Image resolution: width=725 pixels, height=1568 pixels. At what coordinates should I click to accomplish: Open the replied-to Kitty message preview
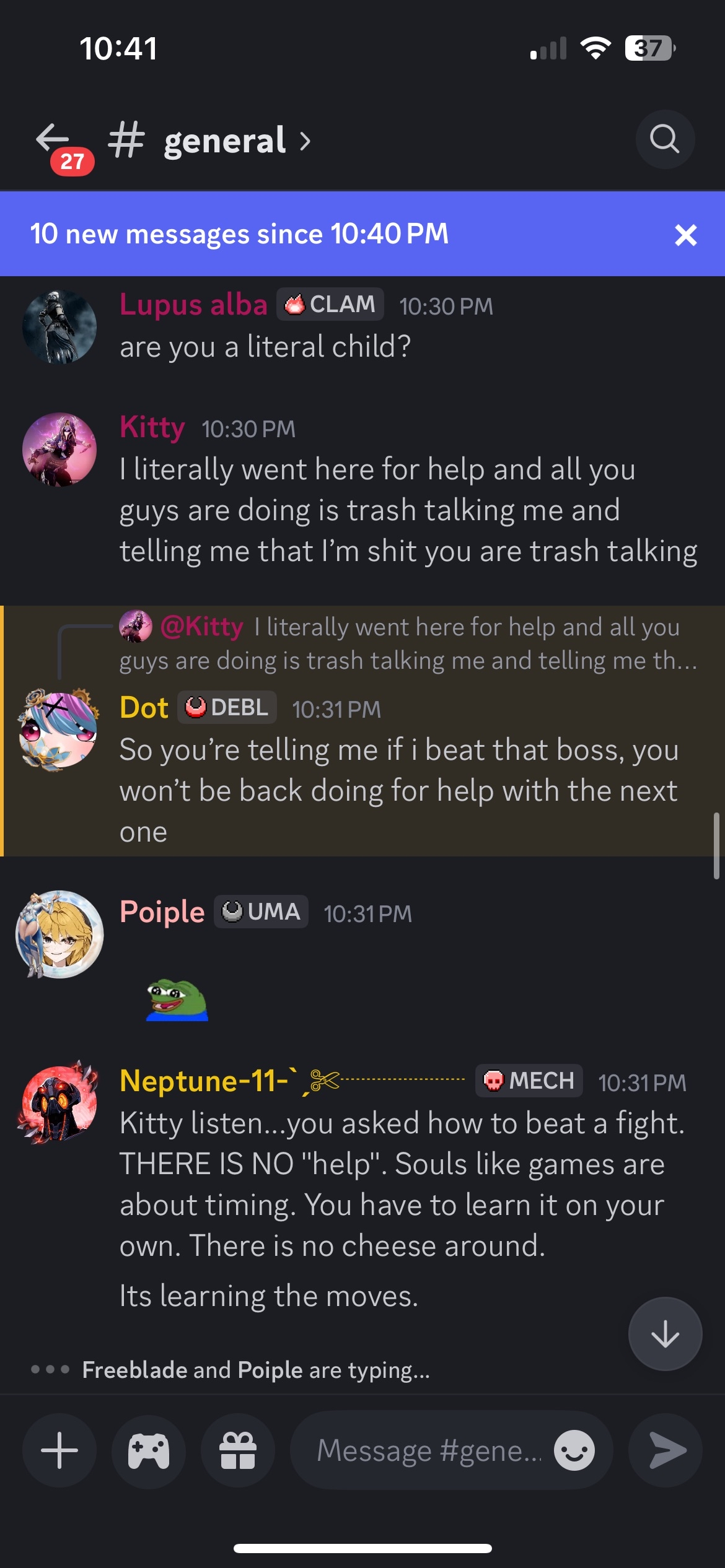(409, 644)
